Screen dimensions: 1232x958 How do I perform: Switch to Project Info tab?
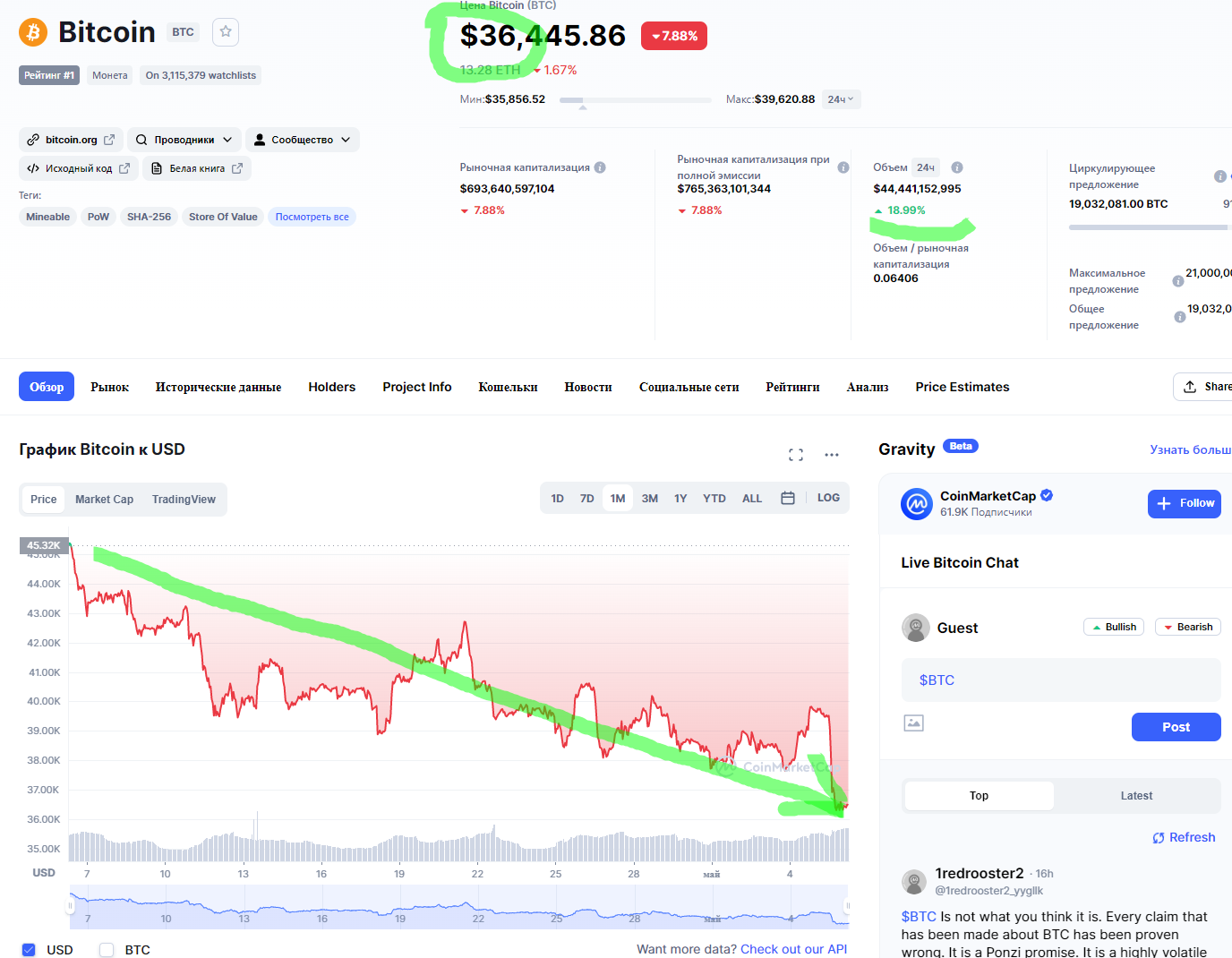[x=417, y=387]
